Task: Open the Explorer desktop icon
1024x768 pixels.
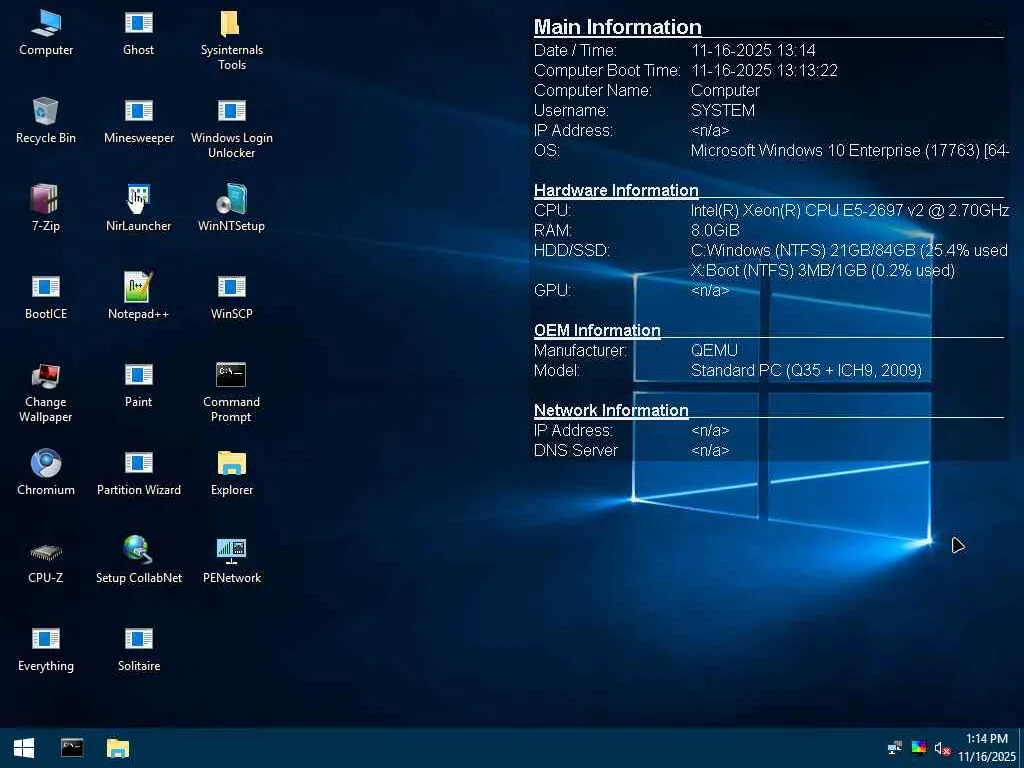Action: coord(232,473)
